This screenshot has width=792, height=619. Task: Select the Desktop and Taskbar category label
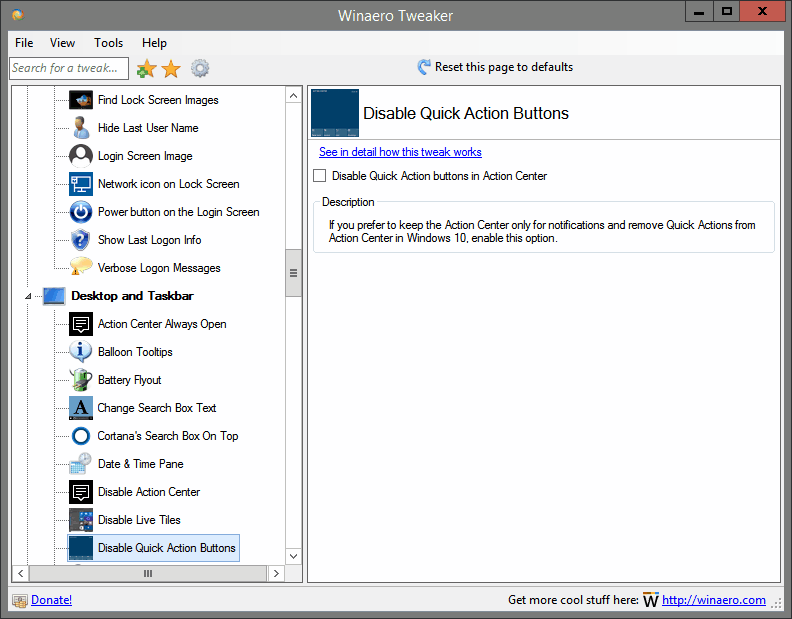pyautogui.click(x=132, y=296)
